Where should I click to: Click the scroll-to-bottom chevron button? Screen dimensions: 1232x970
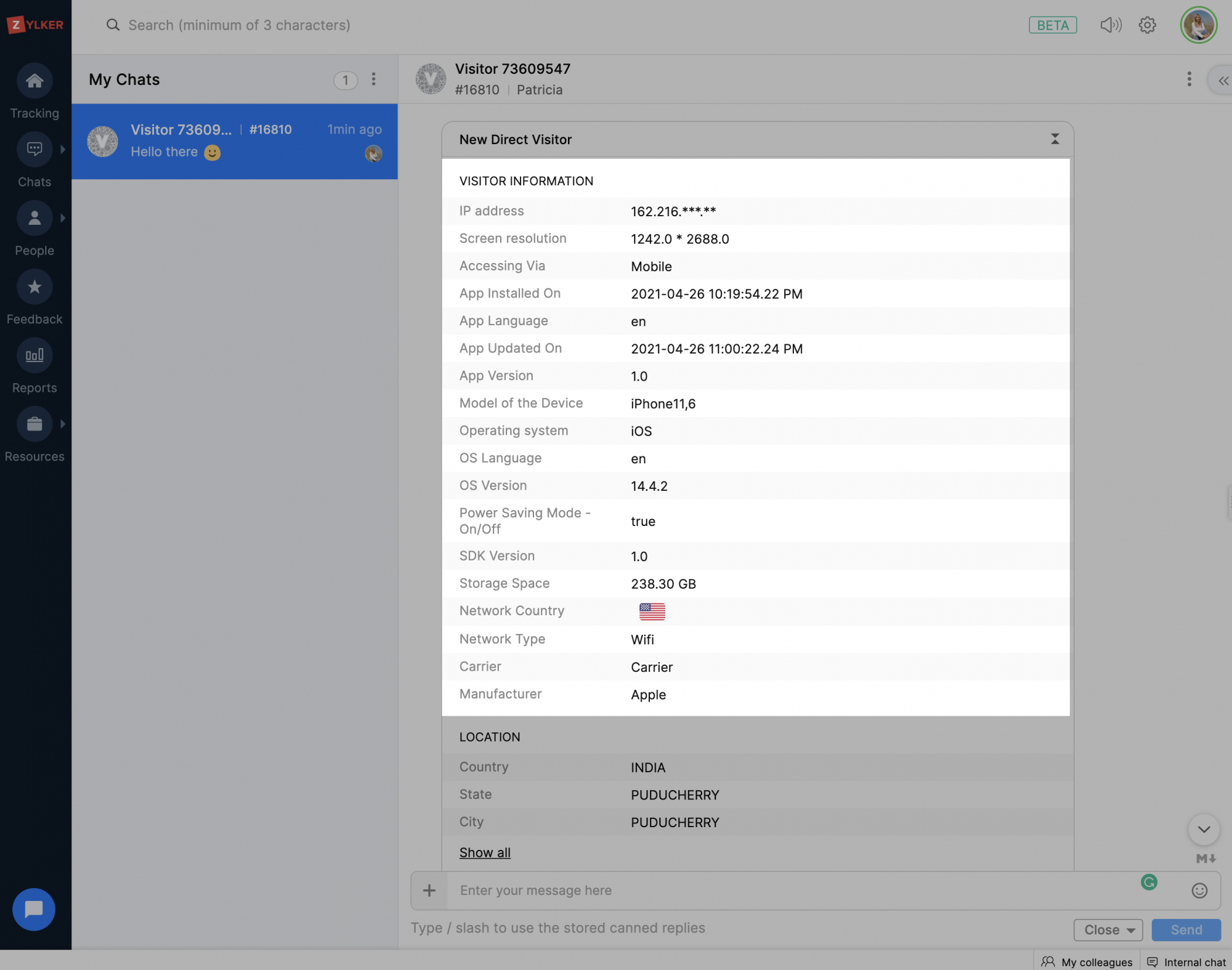(1203, 830)
